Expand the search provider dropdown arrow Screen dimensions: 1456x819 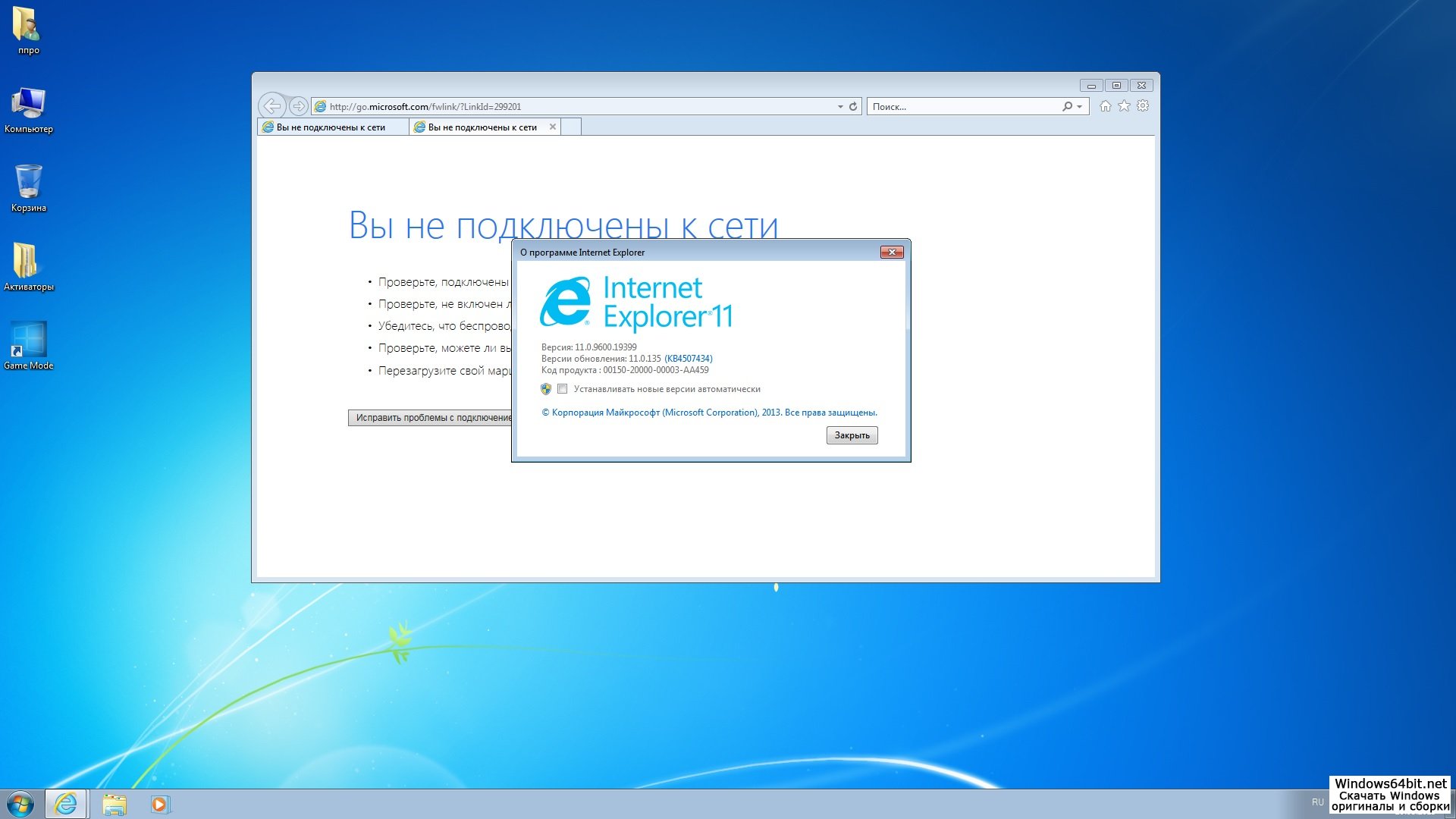tap(1079, 107)
